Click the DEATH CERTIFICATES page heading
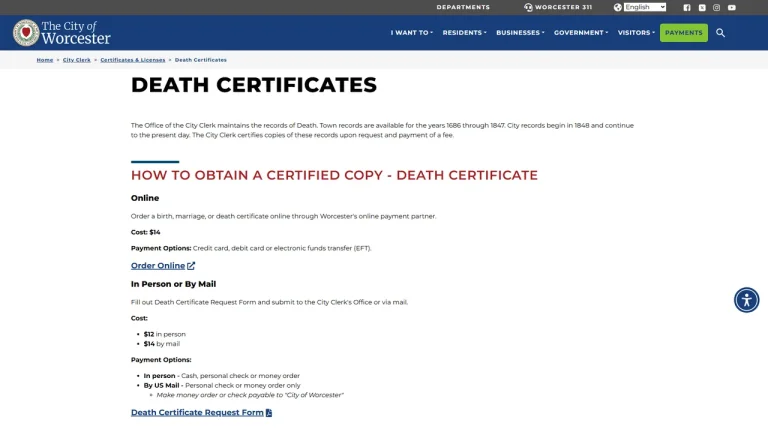 point(254,85)
